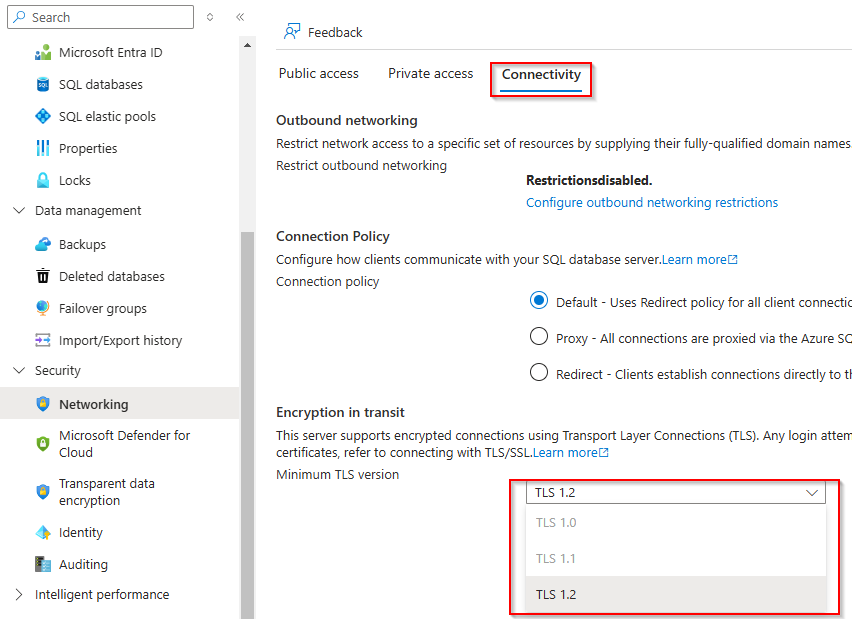The width and height of the screenshot is (852, 619).
Task: Choose TLS 1.0 from the list
Action: coord(675,522)
